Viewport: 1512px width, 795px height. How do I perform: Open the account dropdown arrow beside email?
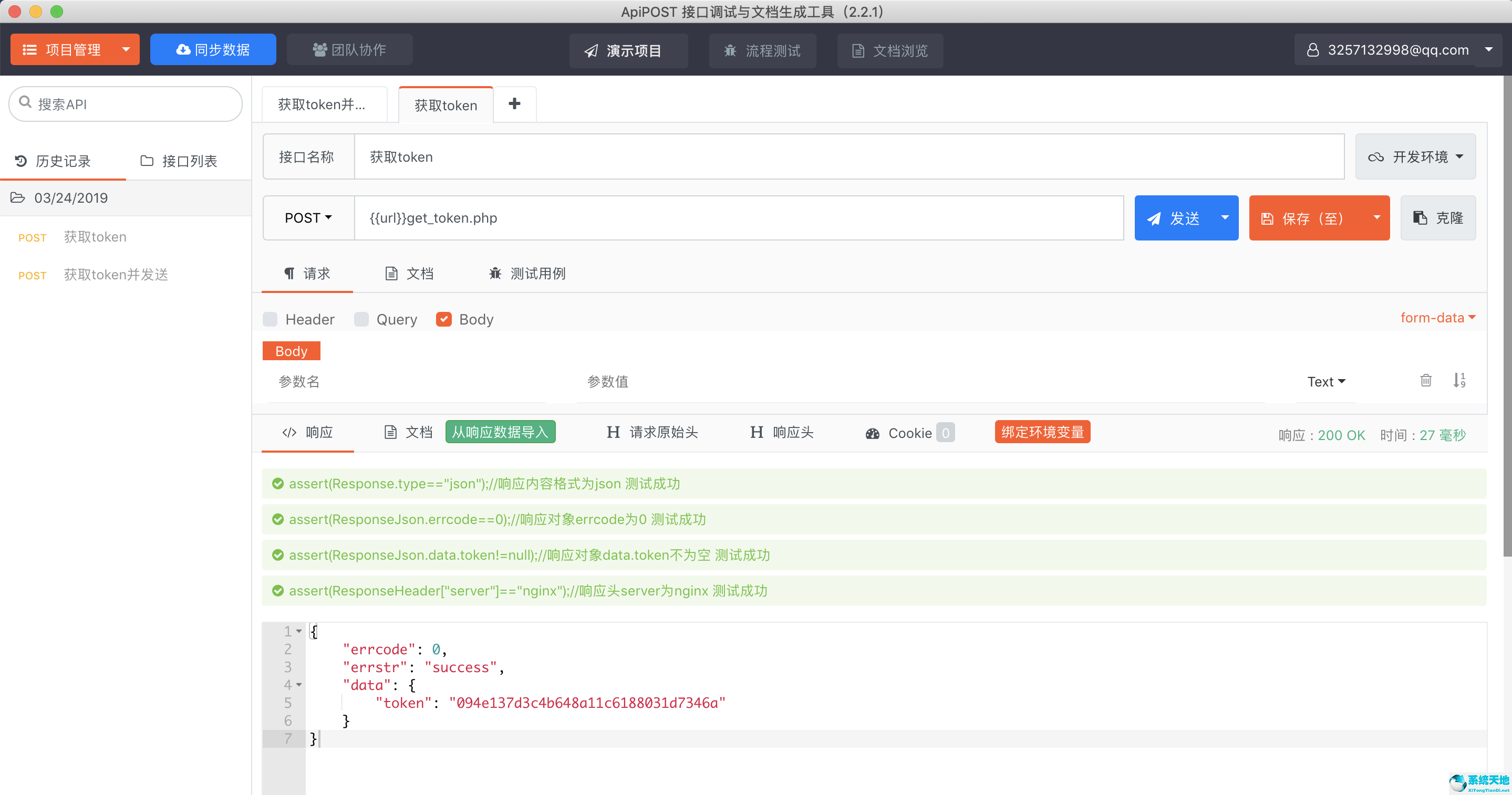1488,50
